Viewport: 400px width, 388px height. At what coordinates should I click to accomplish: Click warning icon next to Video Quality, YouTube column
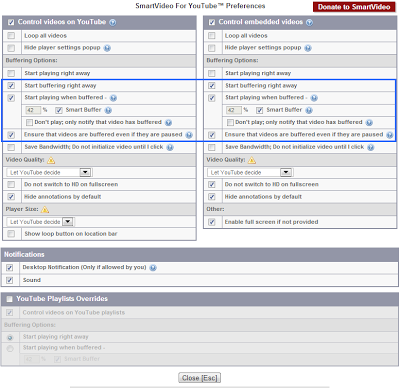point(51,160)
